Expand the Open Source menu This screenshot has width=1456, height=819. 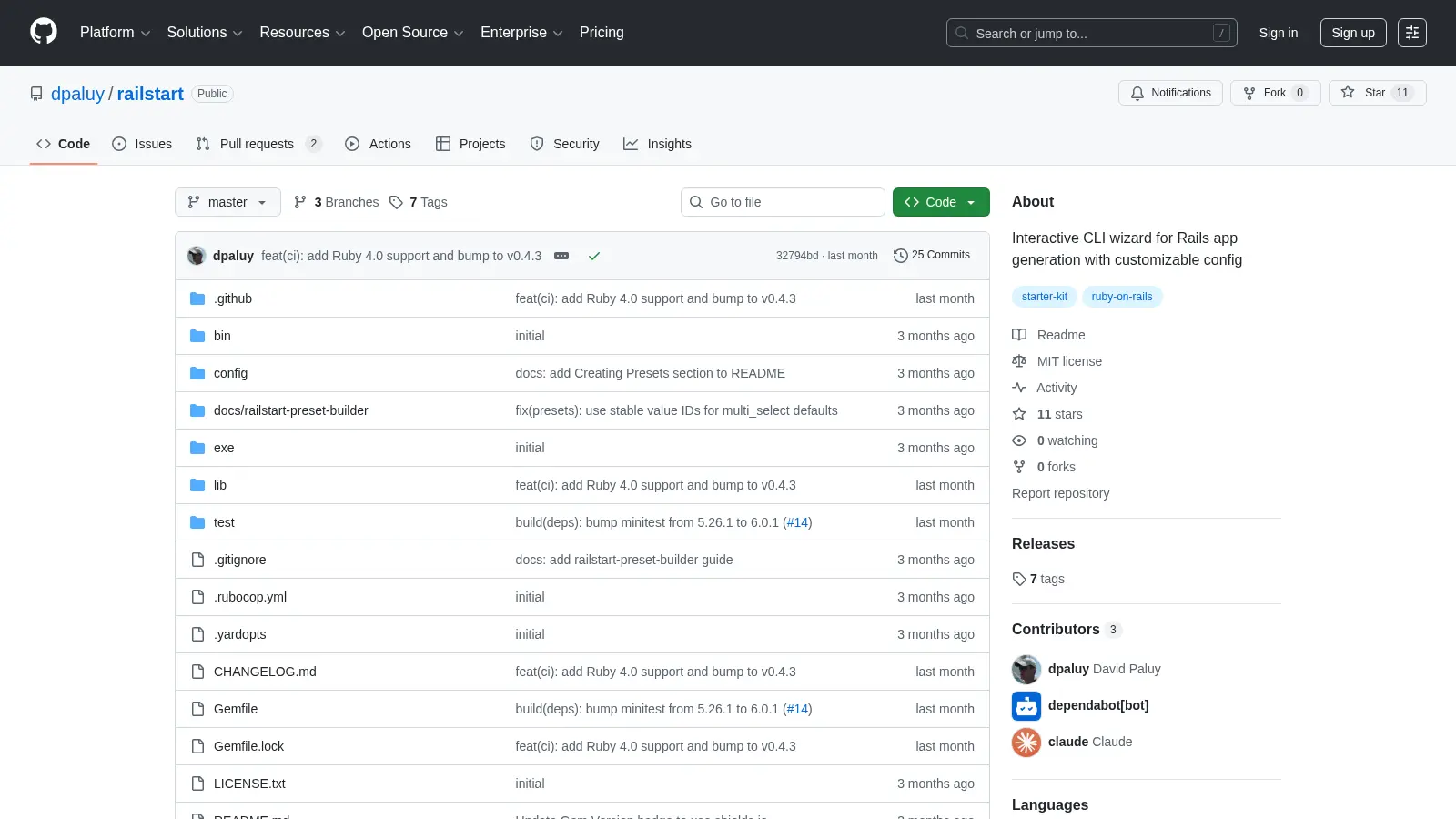(412, 33)
